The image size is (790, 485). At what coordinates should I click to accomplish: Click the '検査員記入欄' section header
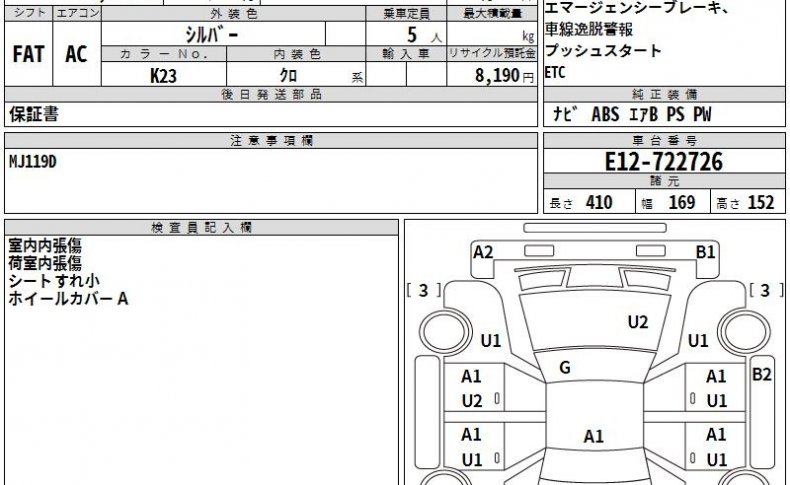coord(201,227)
